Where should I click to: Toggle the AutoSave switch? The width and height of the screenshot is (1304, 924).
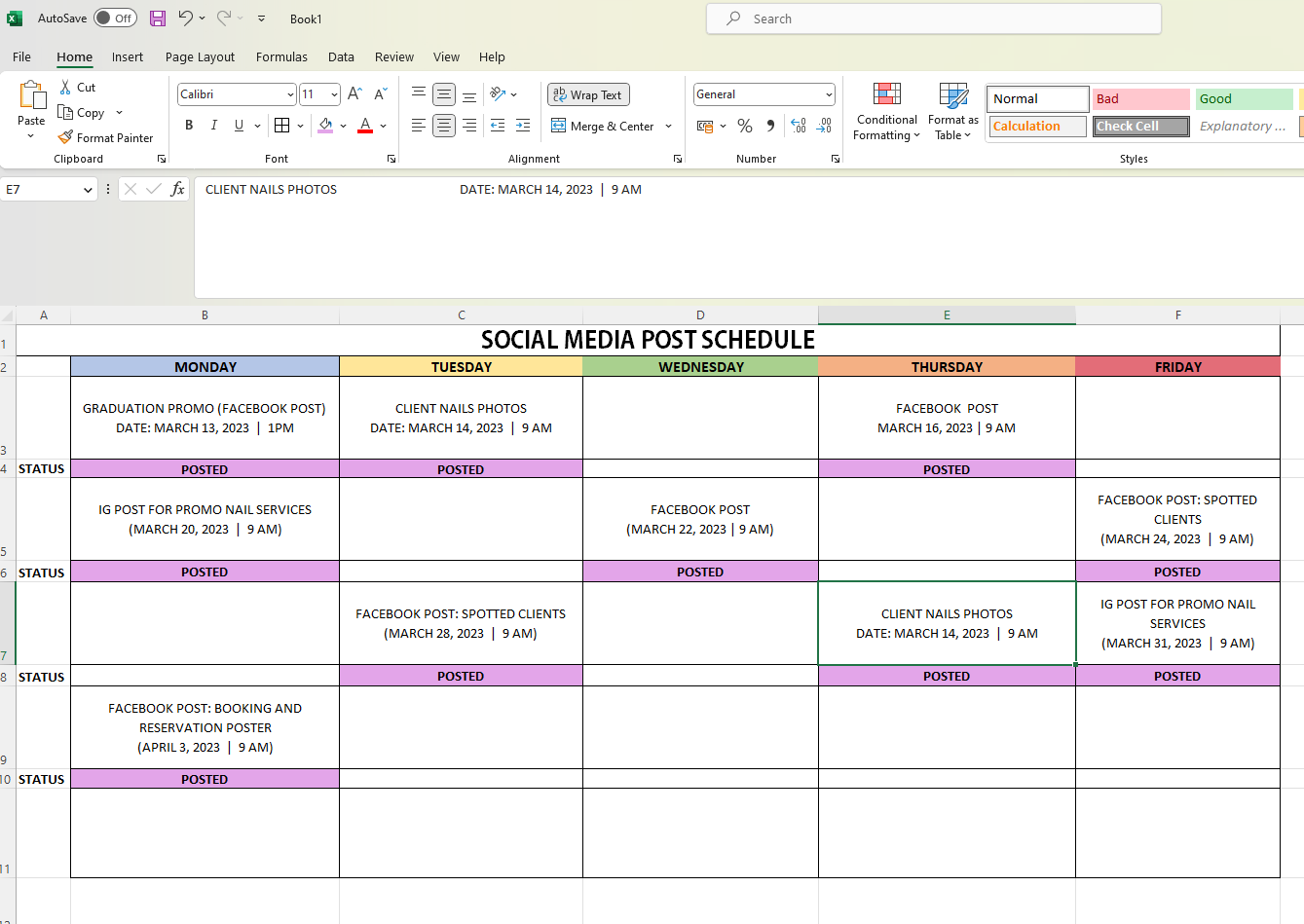pos(115,18)
